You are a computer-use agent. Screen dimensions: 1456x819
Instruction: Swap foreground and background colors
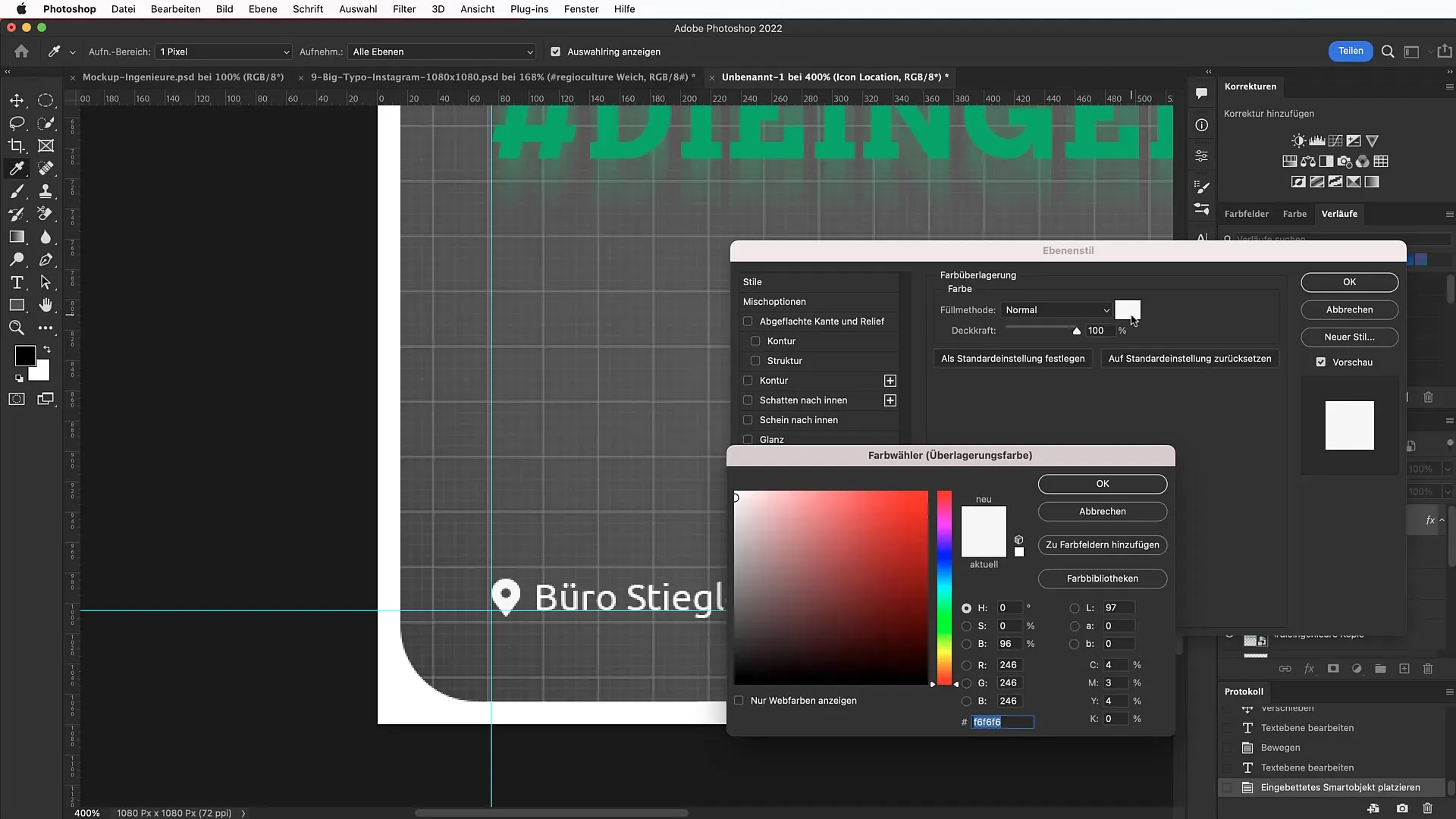47,350
